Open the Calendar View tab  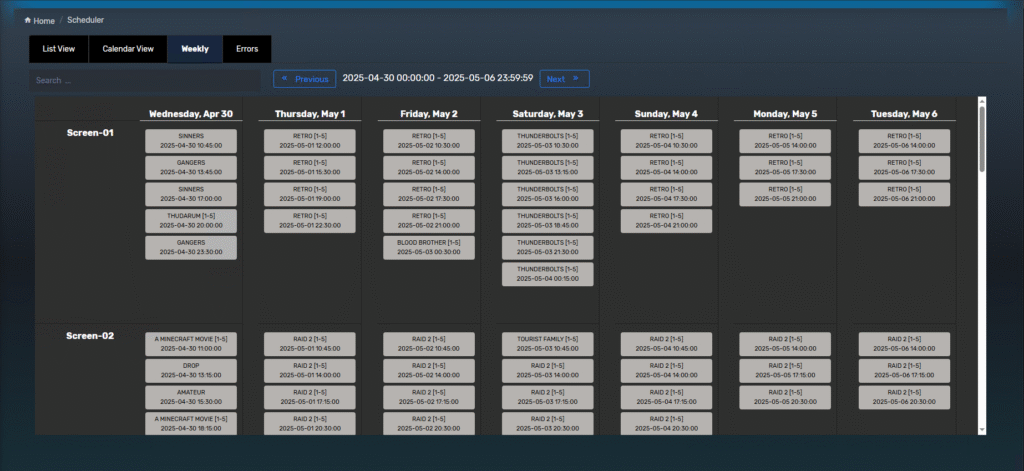click(x=128, y=49)
